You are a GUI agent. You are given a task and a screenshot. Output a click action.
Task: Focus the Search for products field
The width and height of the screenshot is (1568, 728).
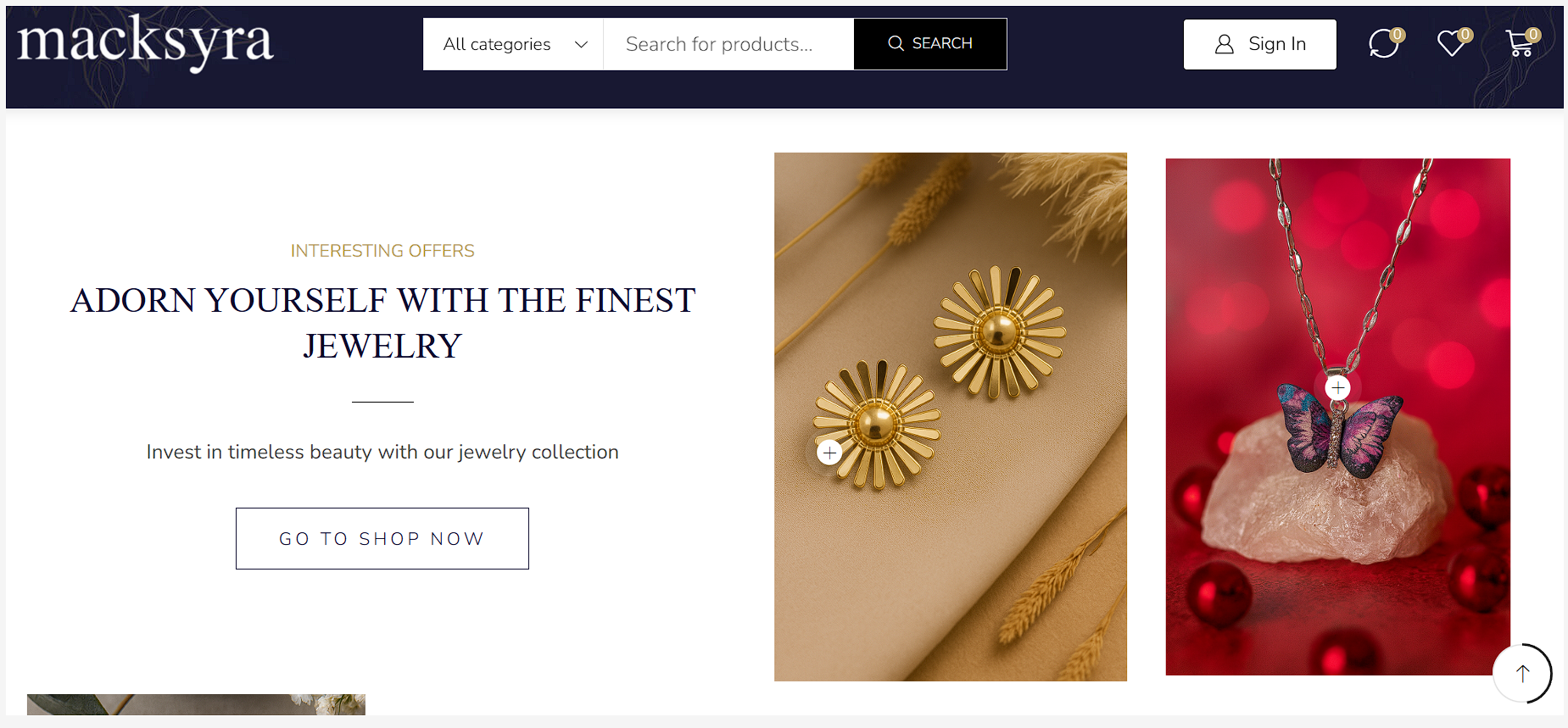[x=728, y=44]
